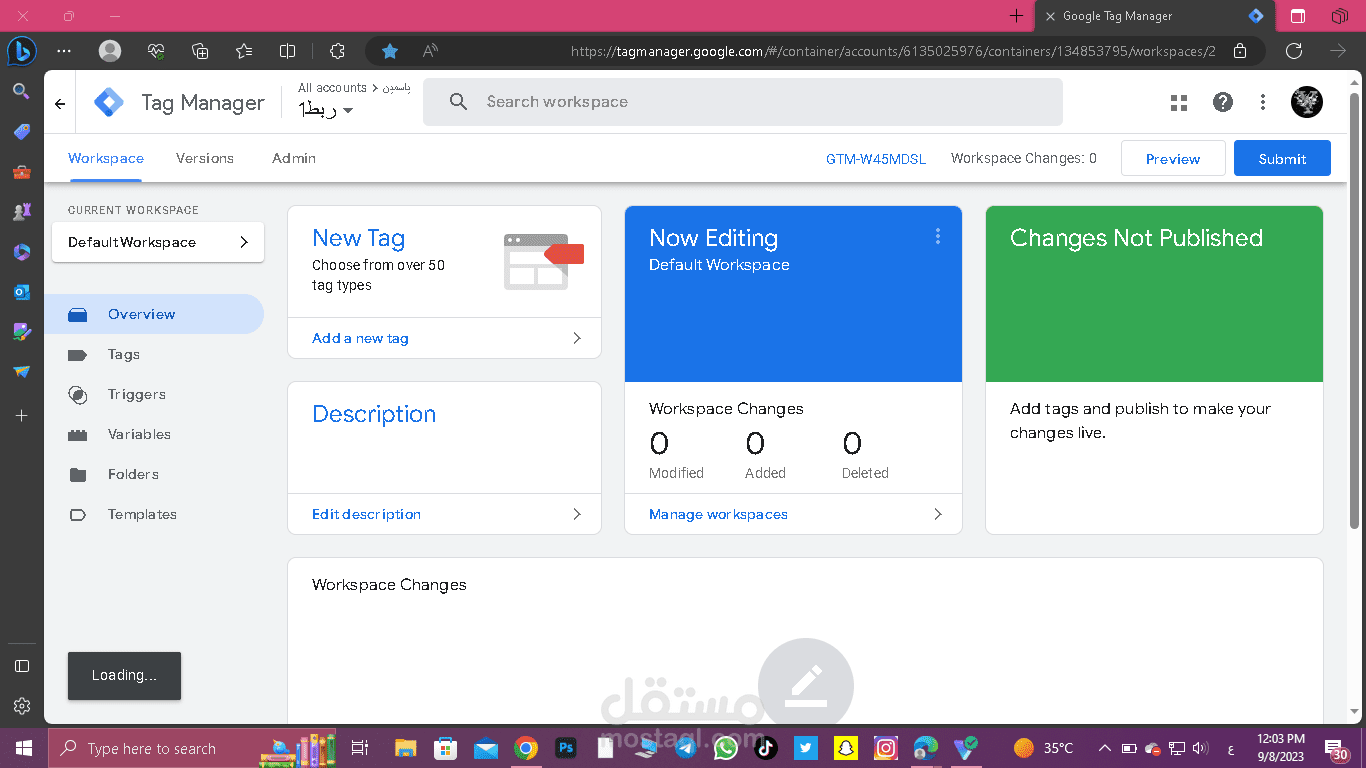The image size is (1366, 768).
Task: Open the GTM-W45MDSL container link
Action: (875, 158)
